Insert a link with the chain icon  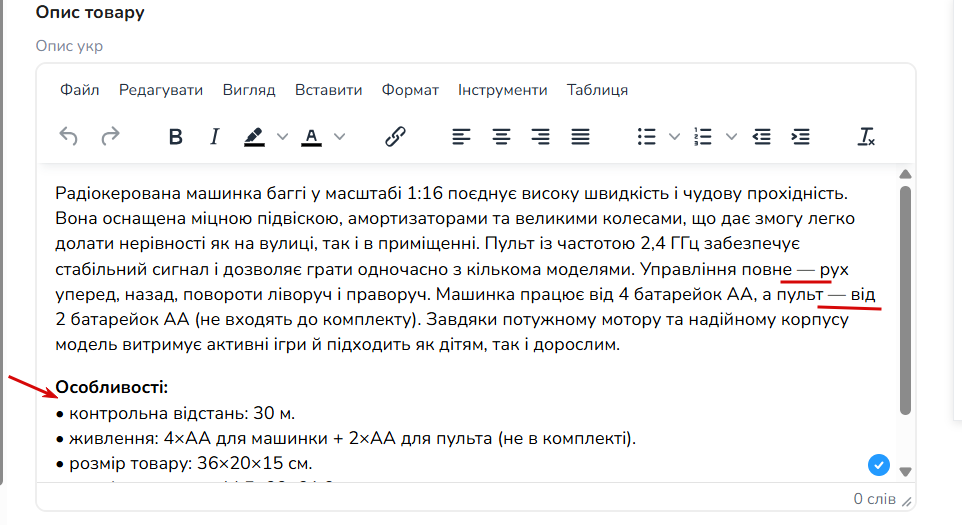(395, 136)
